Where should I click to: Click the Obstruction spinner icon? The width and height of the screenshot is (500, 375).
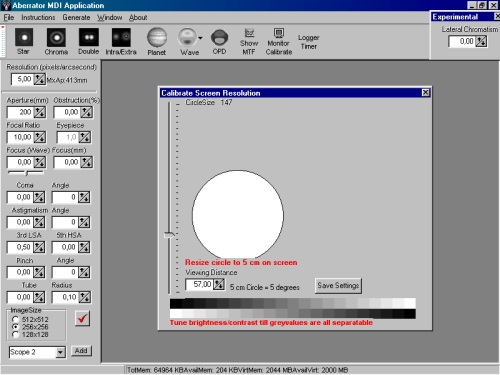(86, 112)
